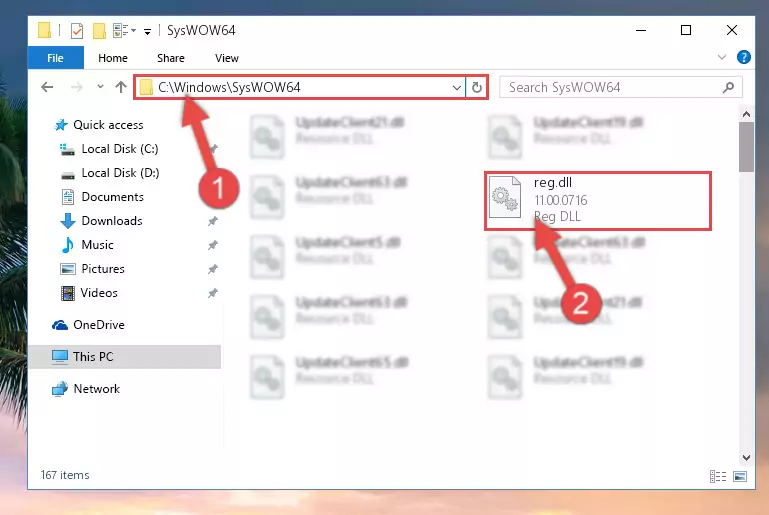The width and height of the screenshot is (769, 515).
Task: Click the address bar path C:\Windows\SysWOW64
Action: 229,87
